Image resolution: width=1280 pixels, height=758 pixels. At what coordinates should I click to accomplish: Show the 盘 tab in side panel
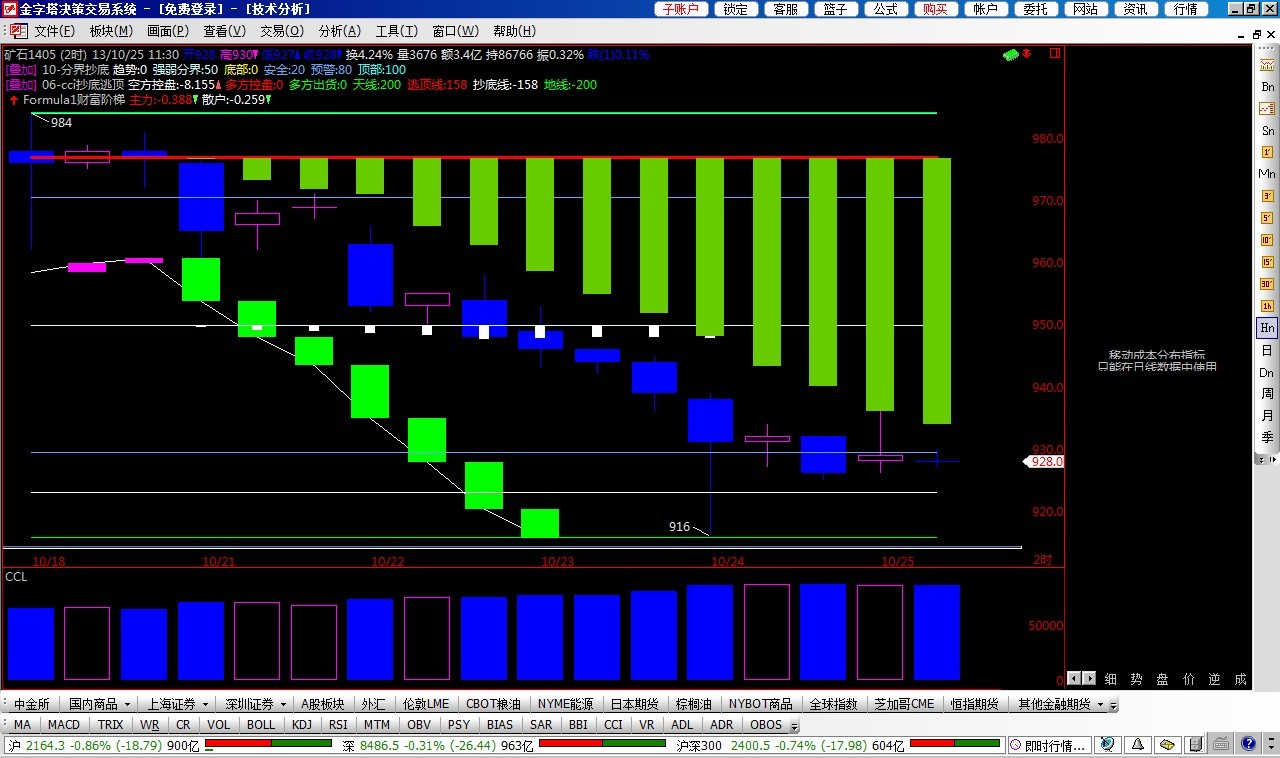coord(1162,679)
